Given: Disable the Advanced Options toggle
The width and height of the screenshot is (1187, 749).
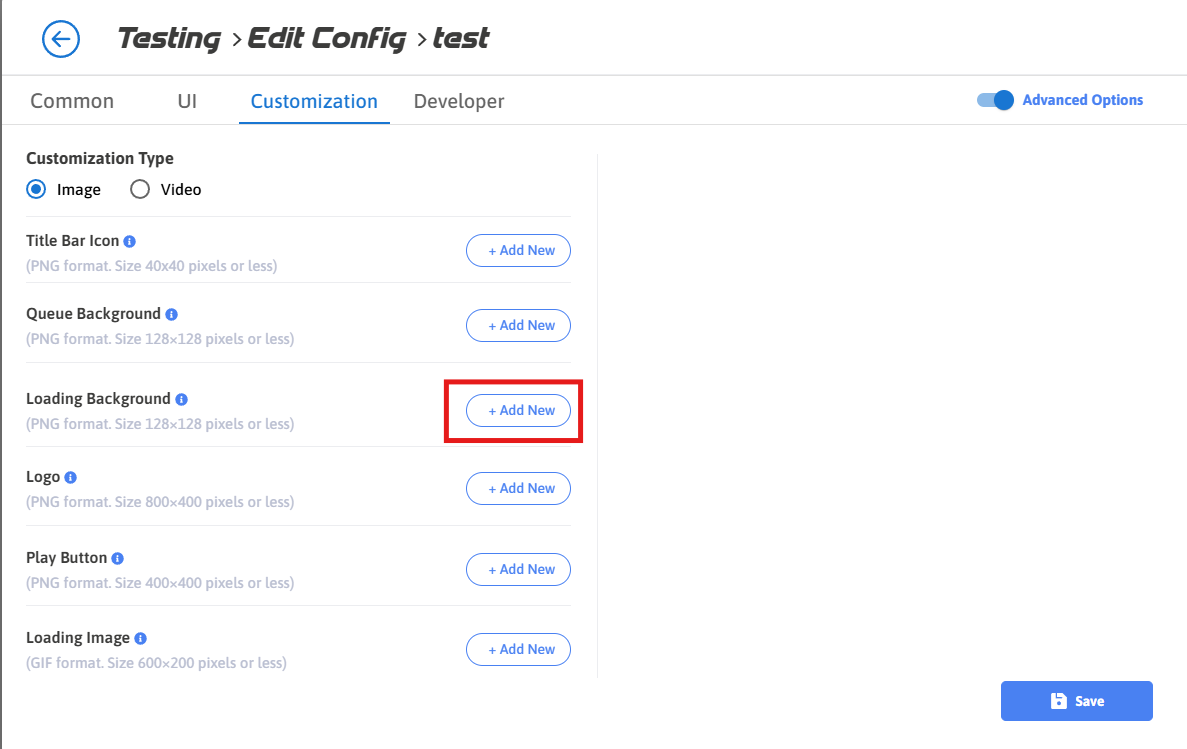Looking at the screenshot, I should 996,100.
